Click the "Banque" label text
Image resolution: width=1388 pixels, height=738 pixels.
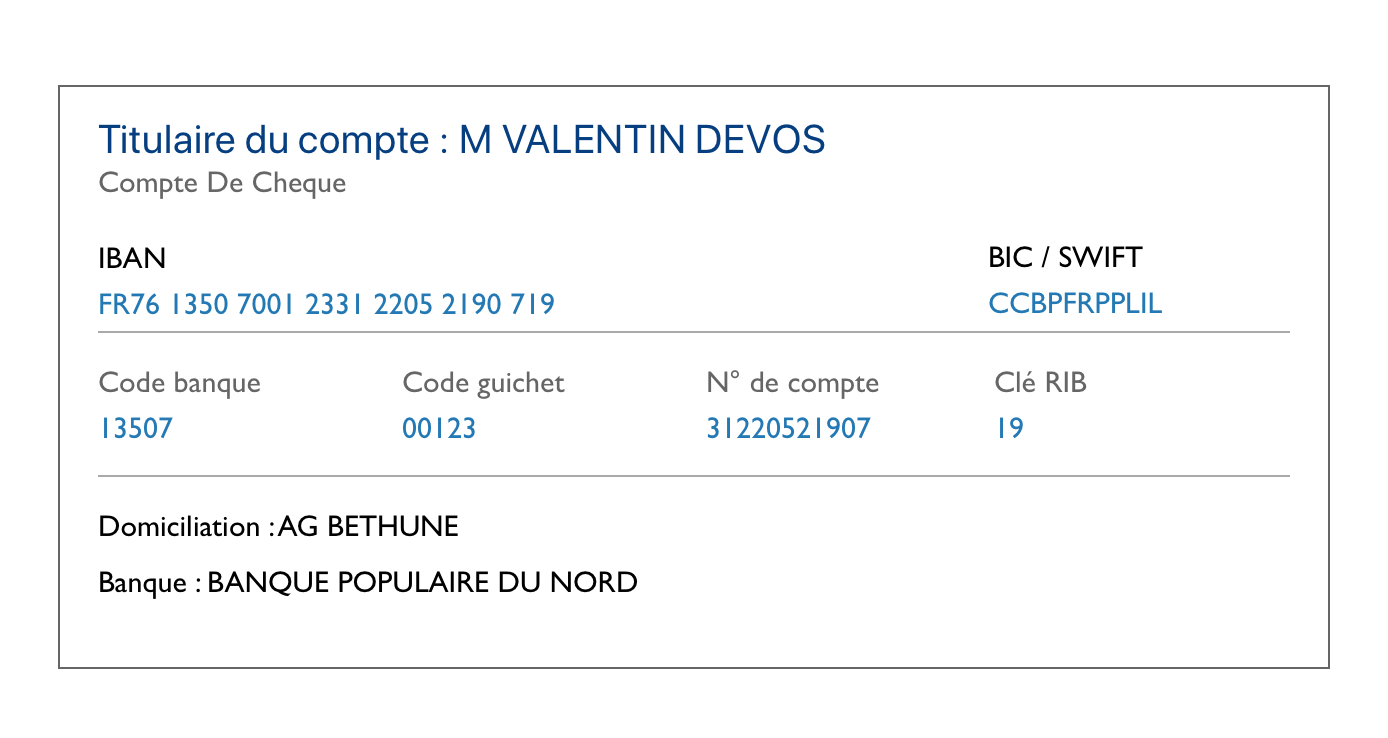pos(143,582)
